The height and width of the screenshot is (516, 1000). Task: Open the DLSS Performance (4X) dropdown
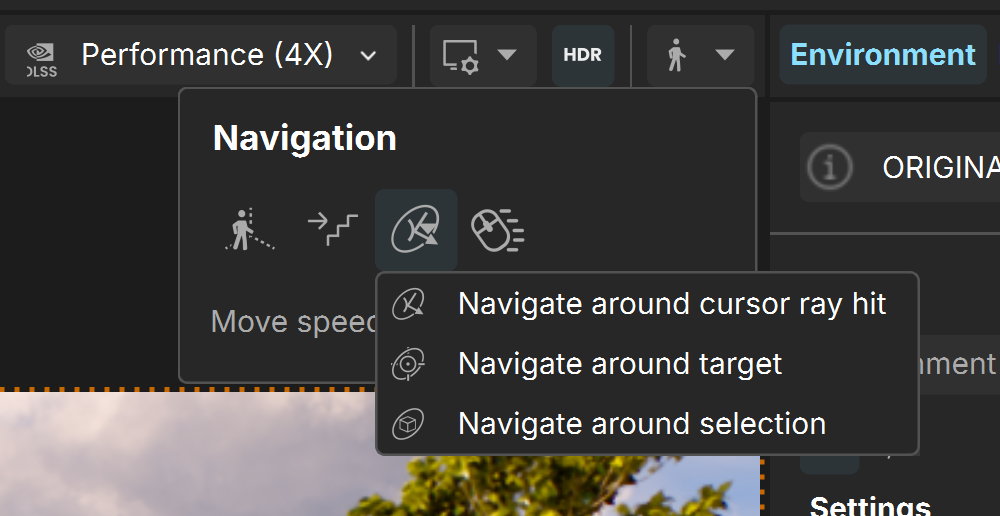[201, 55]
